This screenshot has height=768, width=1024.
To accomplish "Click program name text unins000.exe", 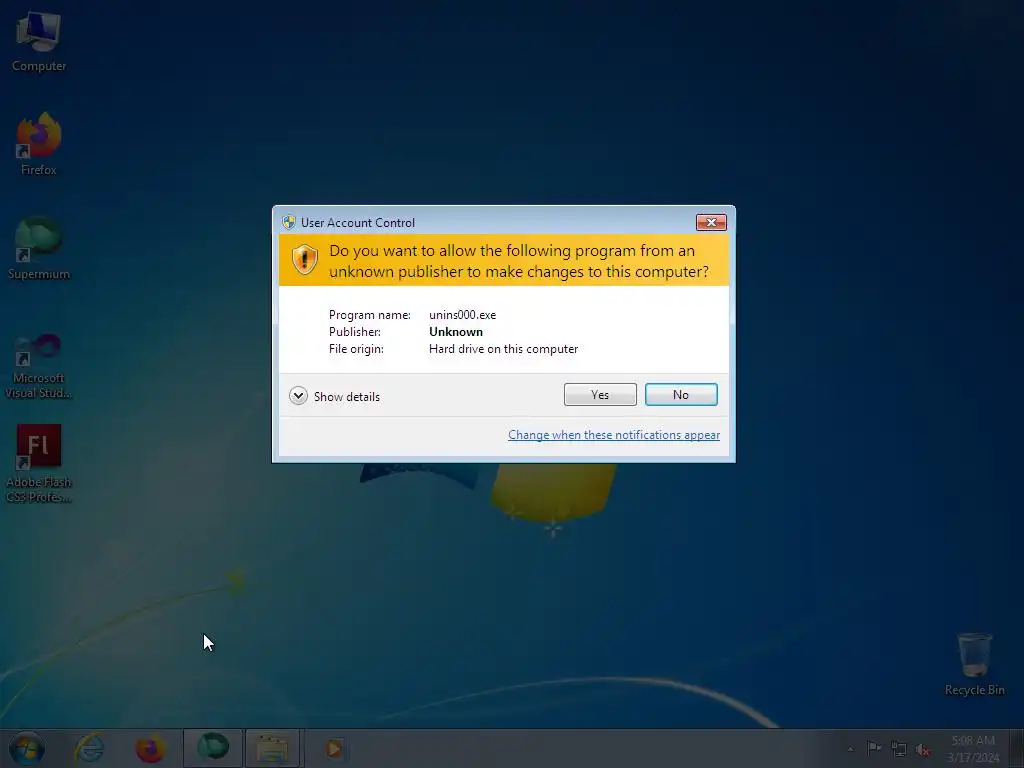I will tap(462, 315).
